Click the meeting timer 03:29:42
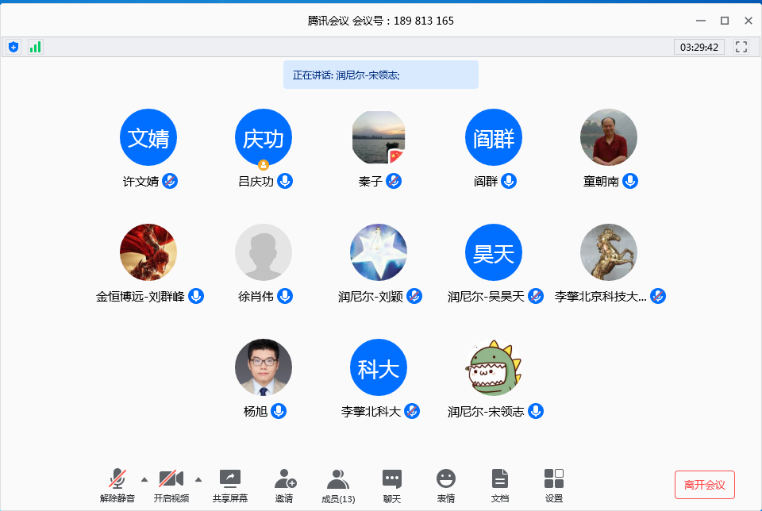 (699, 47)
